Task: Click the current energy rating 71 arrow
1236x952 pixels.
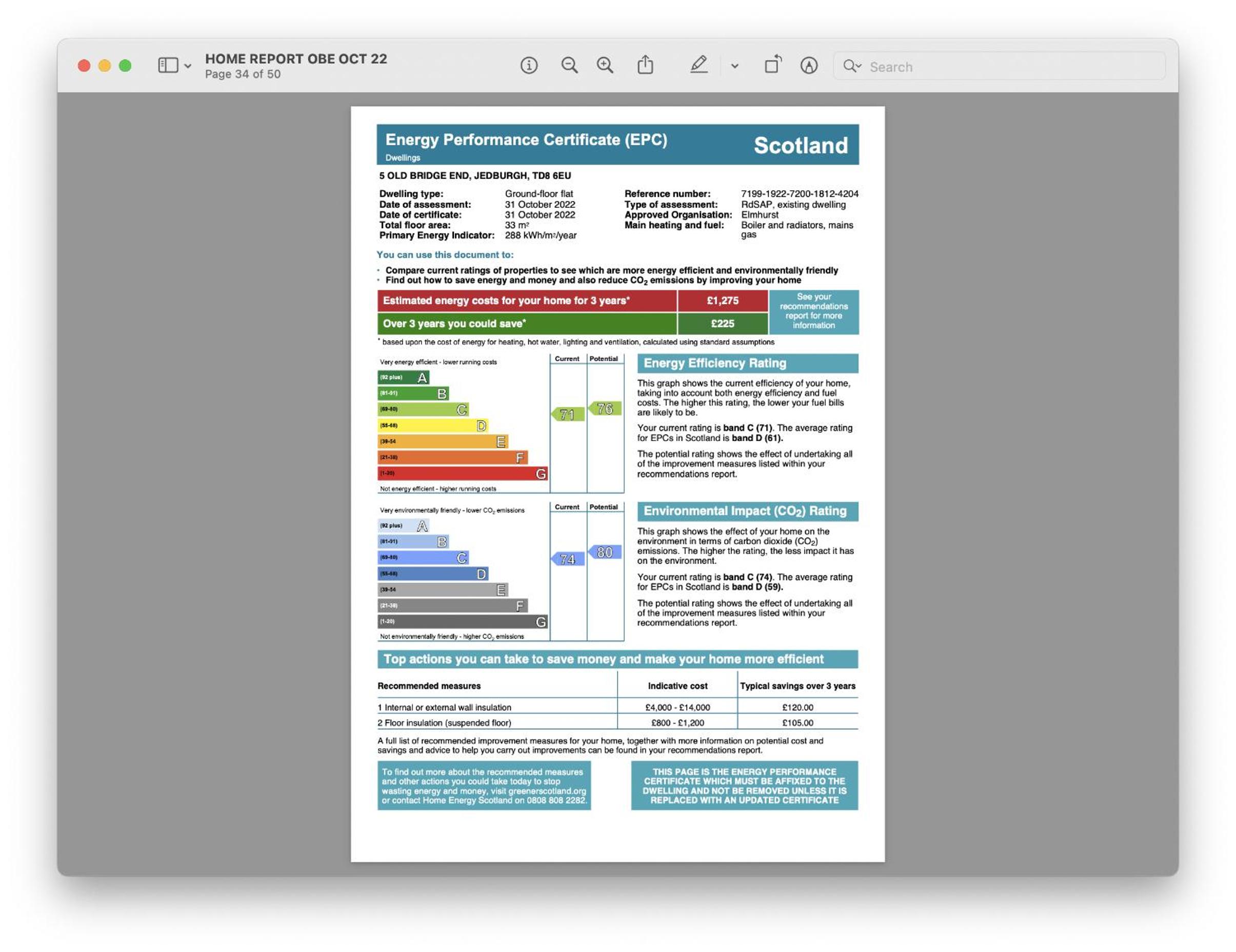Action: [568, 414]
